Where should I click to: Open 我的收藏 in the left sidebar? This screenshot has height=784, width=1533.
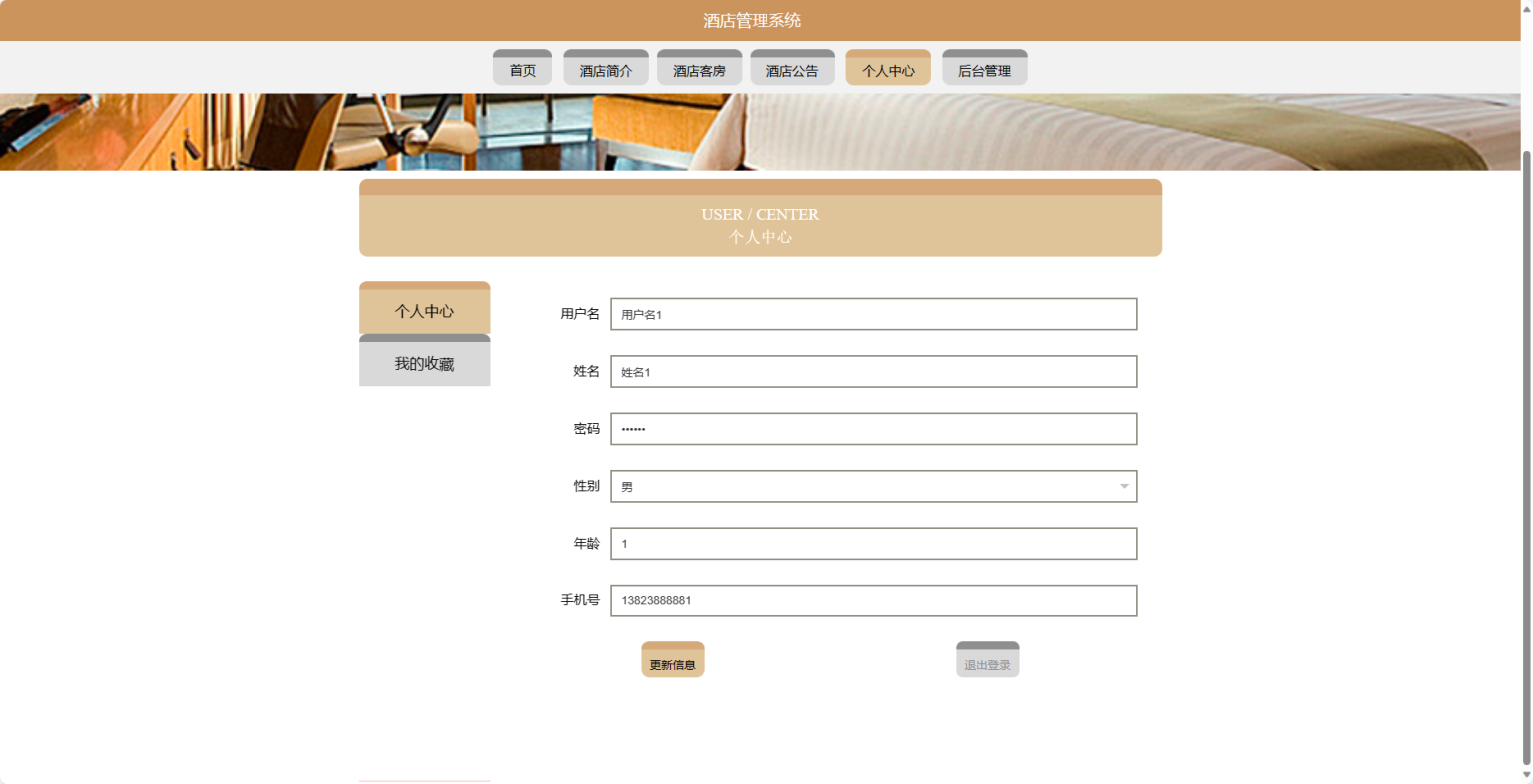coord(424,363)
